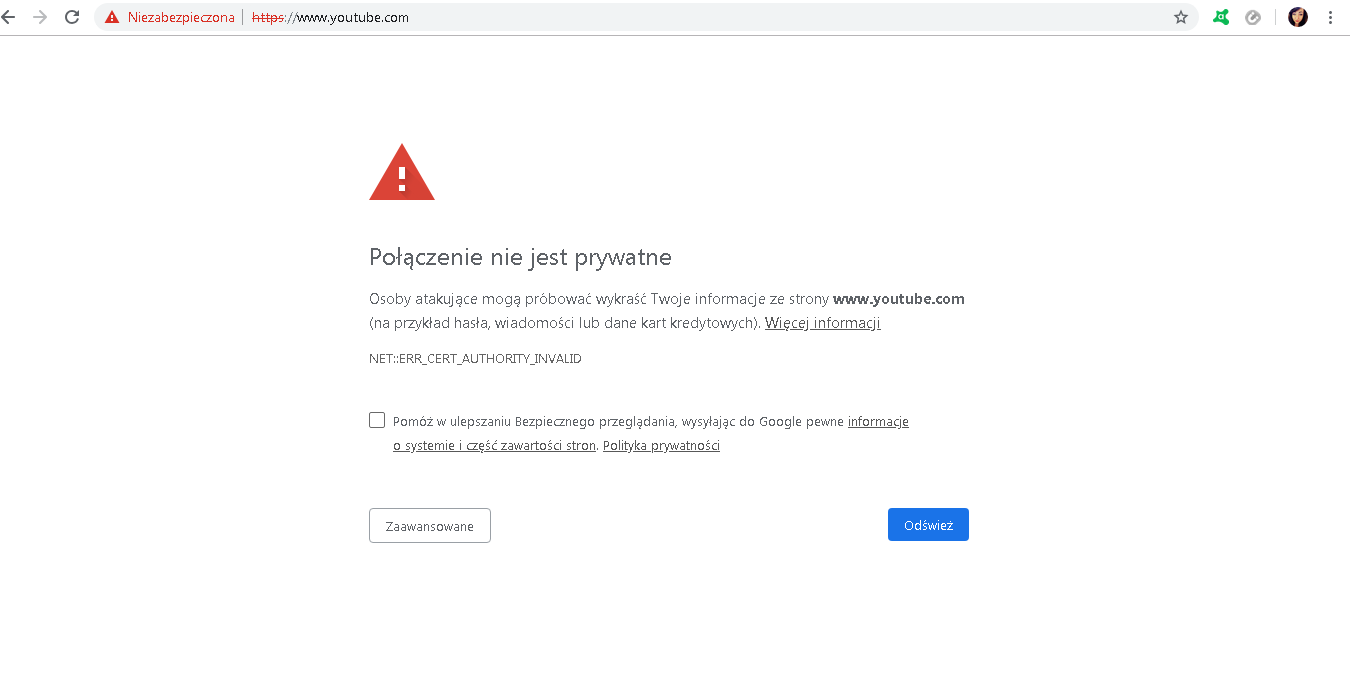
Task: Click the gray circular extension icon
Action: click(x=1253, y=17)
